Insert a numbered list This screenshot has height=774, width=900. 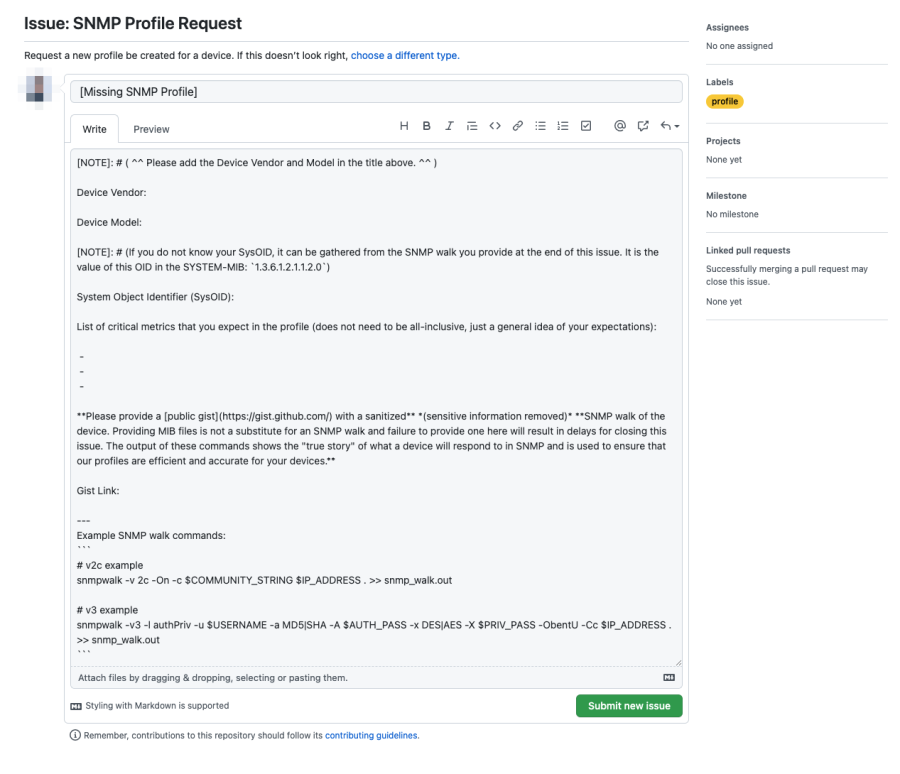tap(563, 125)
